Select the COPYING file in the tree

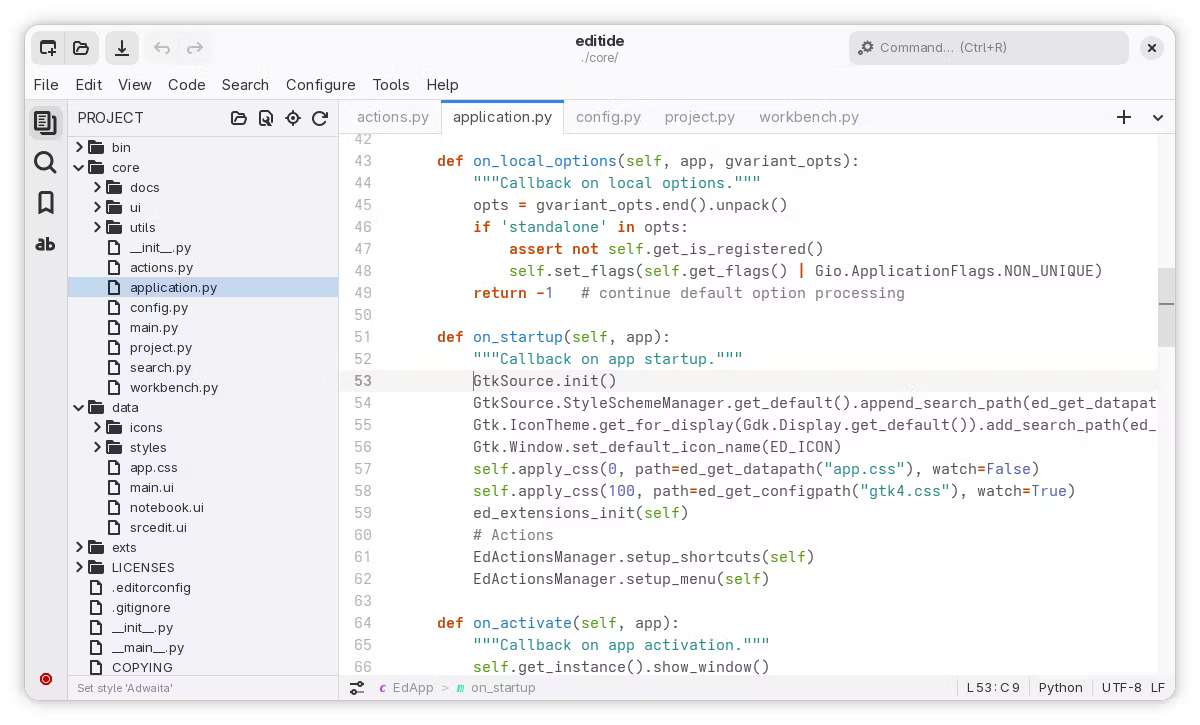(x=142, y=667)
